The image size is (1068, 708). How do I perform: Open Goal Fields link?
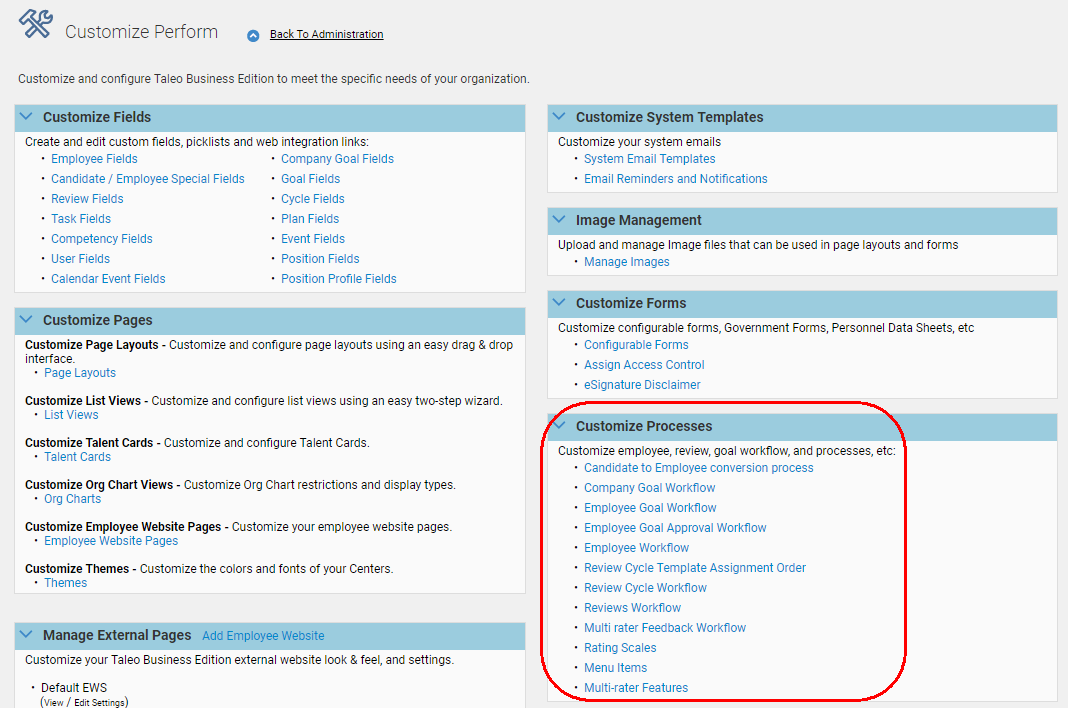click(311, 179)
